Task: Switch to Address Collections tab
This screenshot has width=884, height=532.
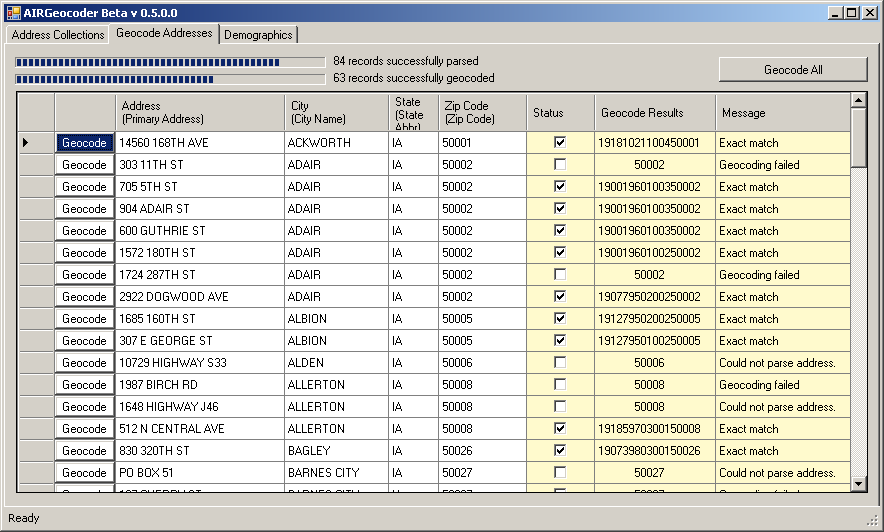Action: click(58, 35)
